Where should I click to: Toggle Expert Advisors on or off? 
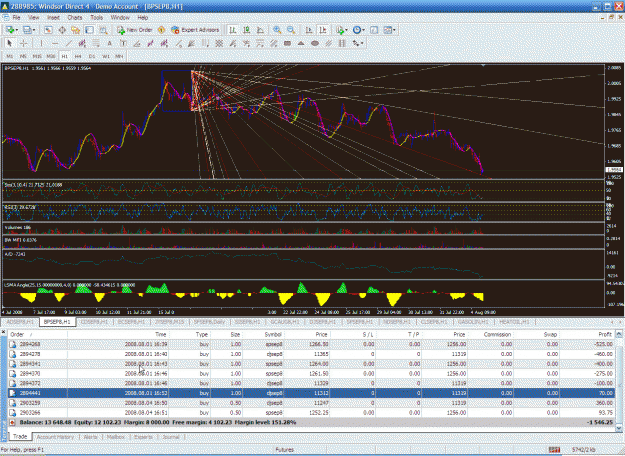tap(195, 30)
